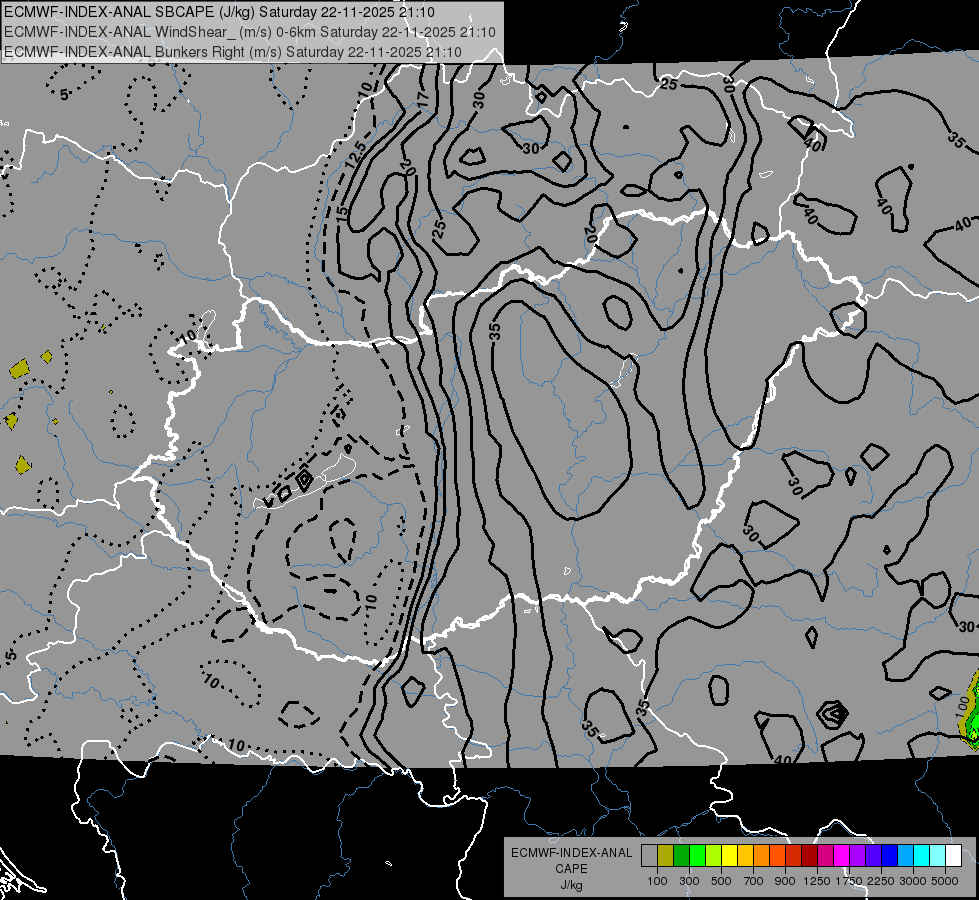
Task: Click the 'CAPE' label in legend
Action: [x=571, y=869]
